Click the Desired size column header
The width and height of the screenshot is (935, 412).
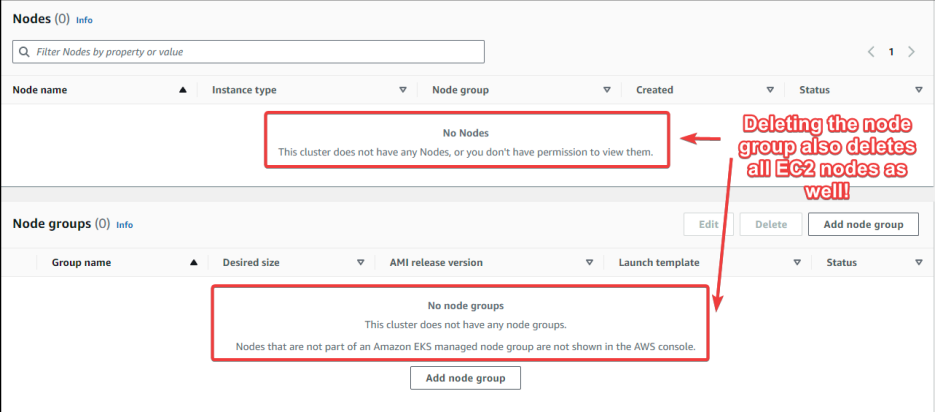tap(251, 262)
